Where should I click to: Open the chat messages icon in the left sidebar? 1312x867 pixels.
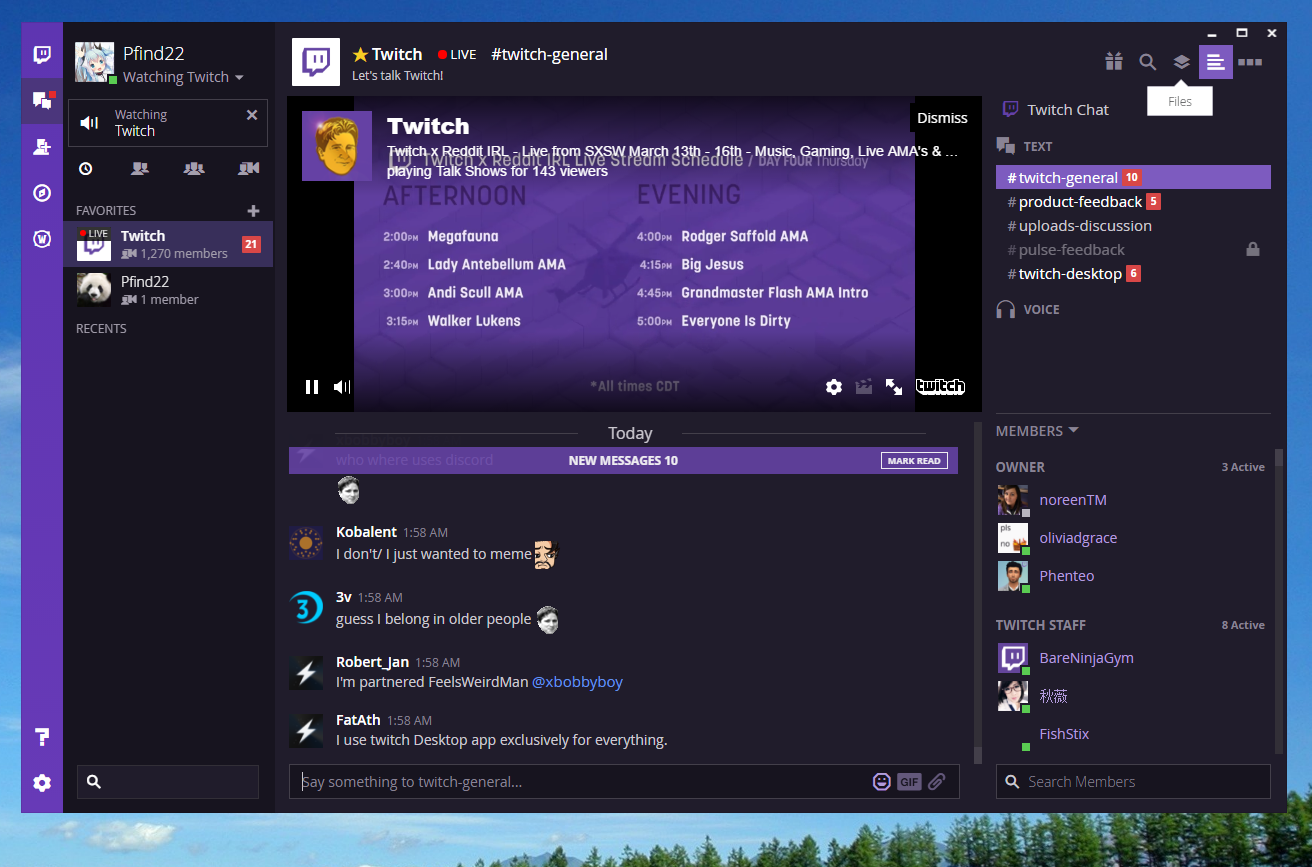(x=41, y=99)
